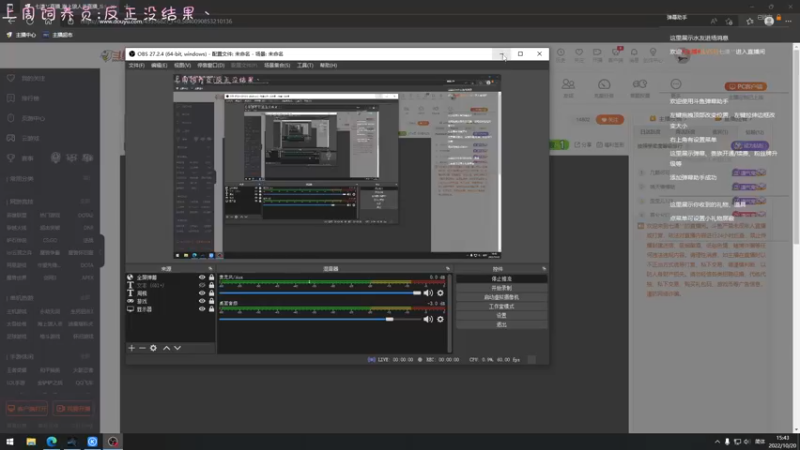This screenshot has width=800, height=450.
Task: Open Douyu history clock icon in header
Action: click(x=561, y=52)
